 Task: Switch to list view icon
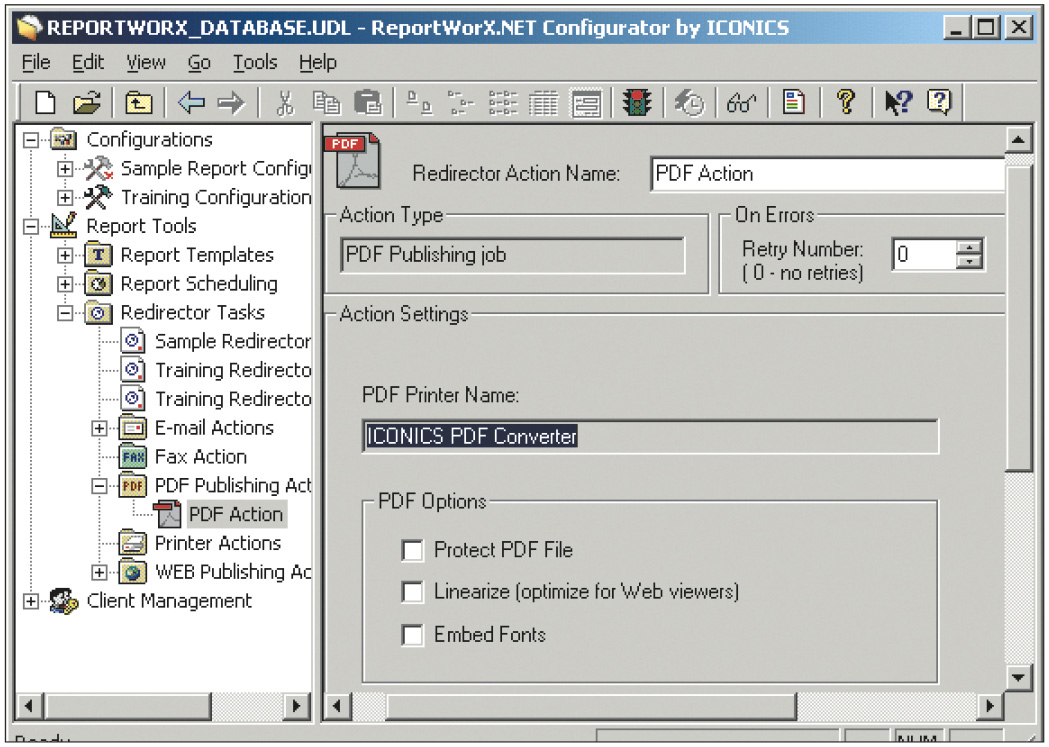[503, 103]
